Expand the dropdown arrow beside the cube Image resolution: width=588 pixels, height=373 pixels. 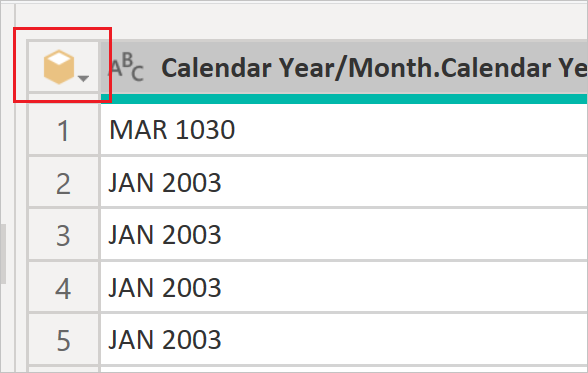pos(83,78)
